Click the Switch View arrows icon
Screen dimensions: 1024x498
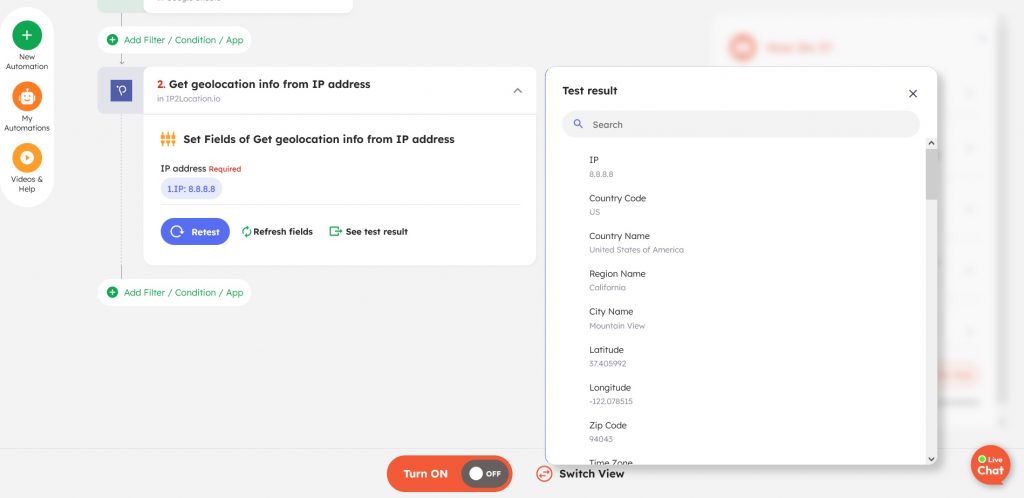[x=544, y=474]
